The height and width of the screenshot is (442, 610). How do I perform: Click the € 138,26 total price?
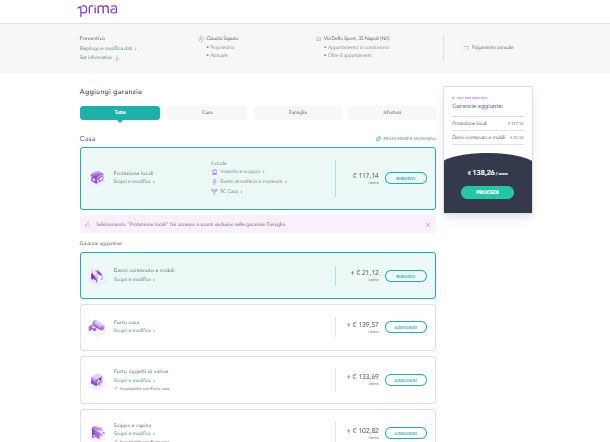(487, 173)
